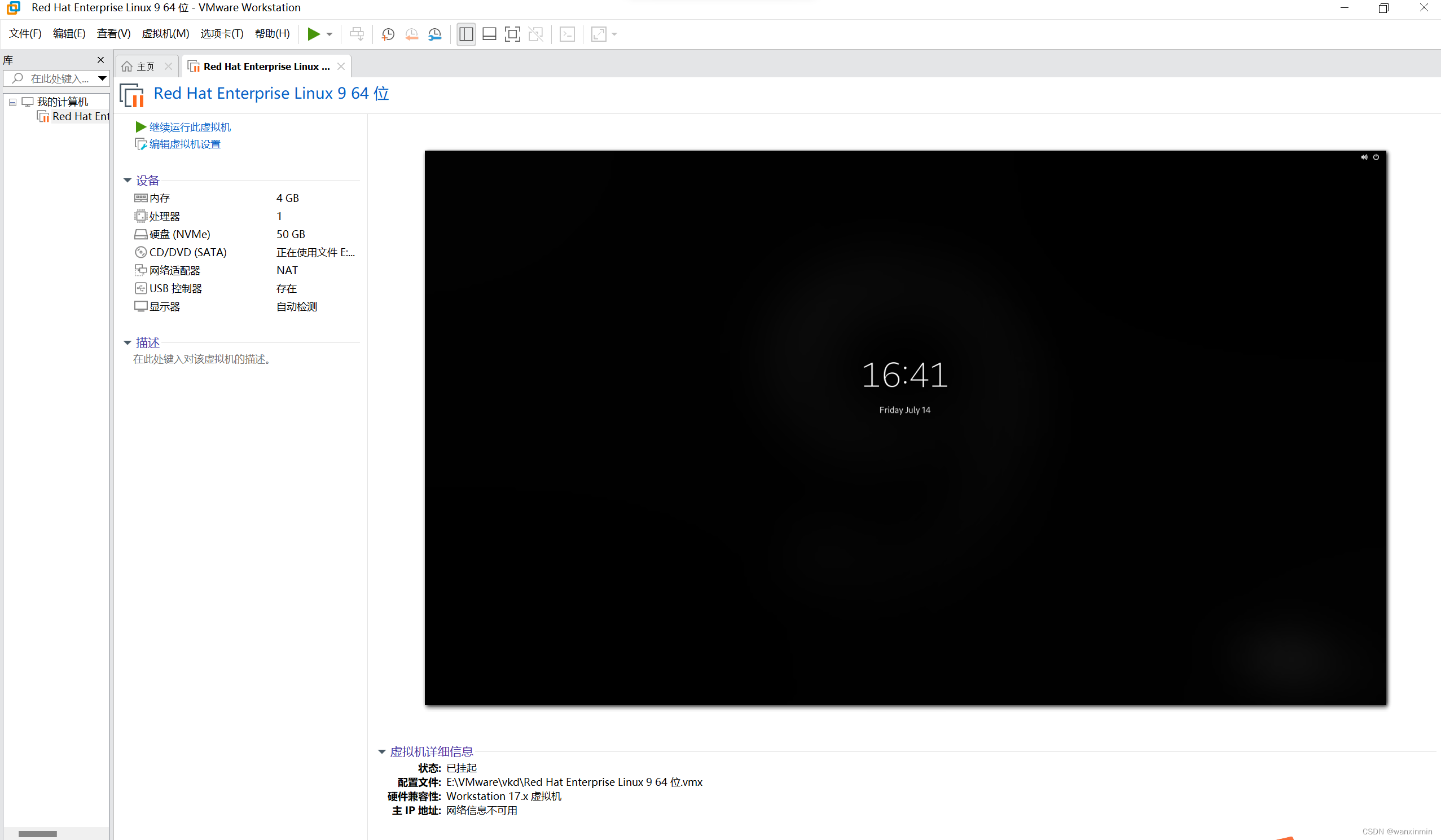
Task: Click the display value 自动检测
Action: [296, 307]
